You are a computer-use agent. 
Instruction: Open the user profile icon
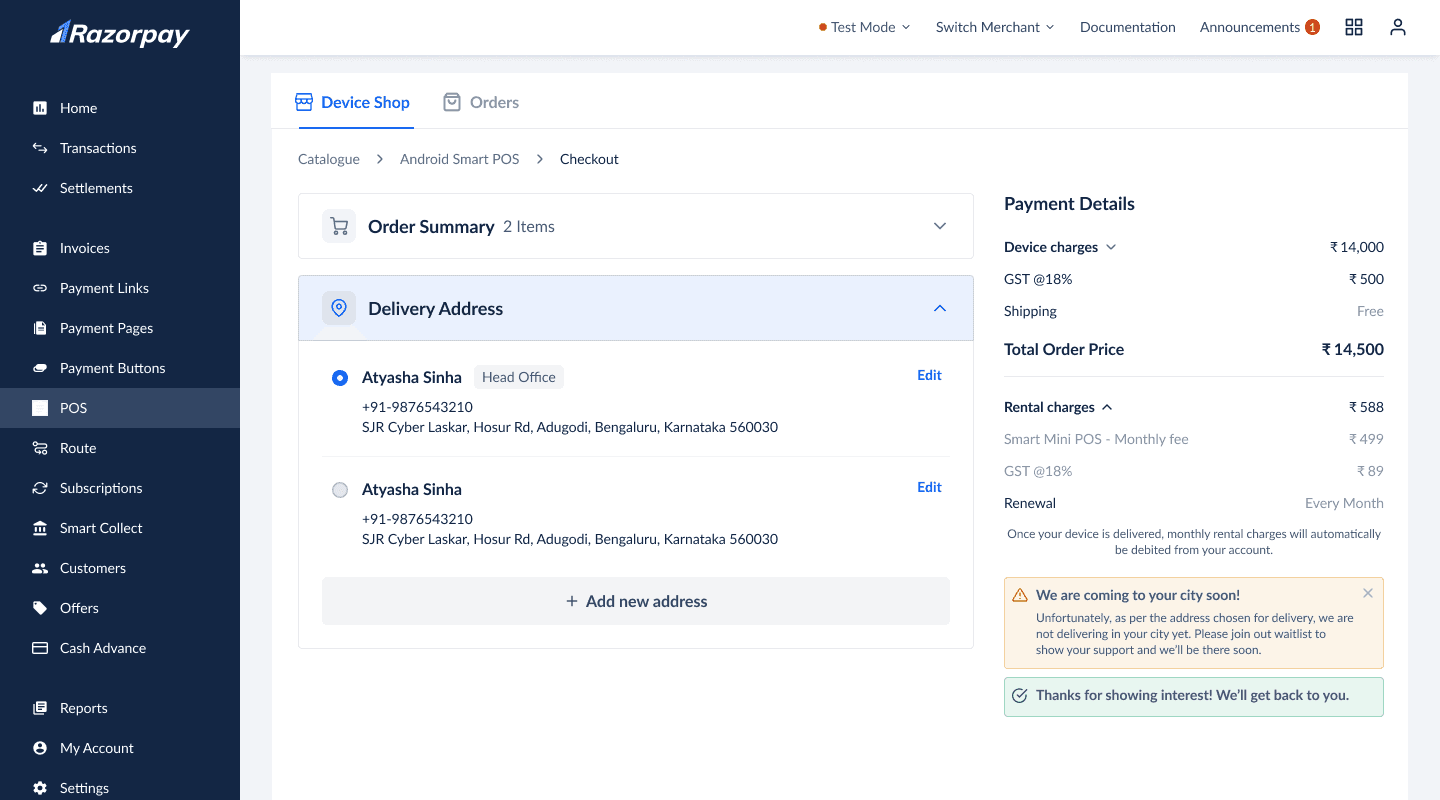click(1398, 27)
